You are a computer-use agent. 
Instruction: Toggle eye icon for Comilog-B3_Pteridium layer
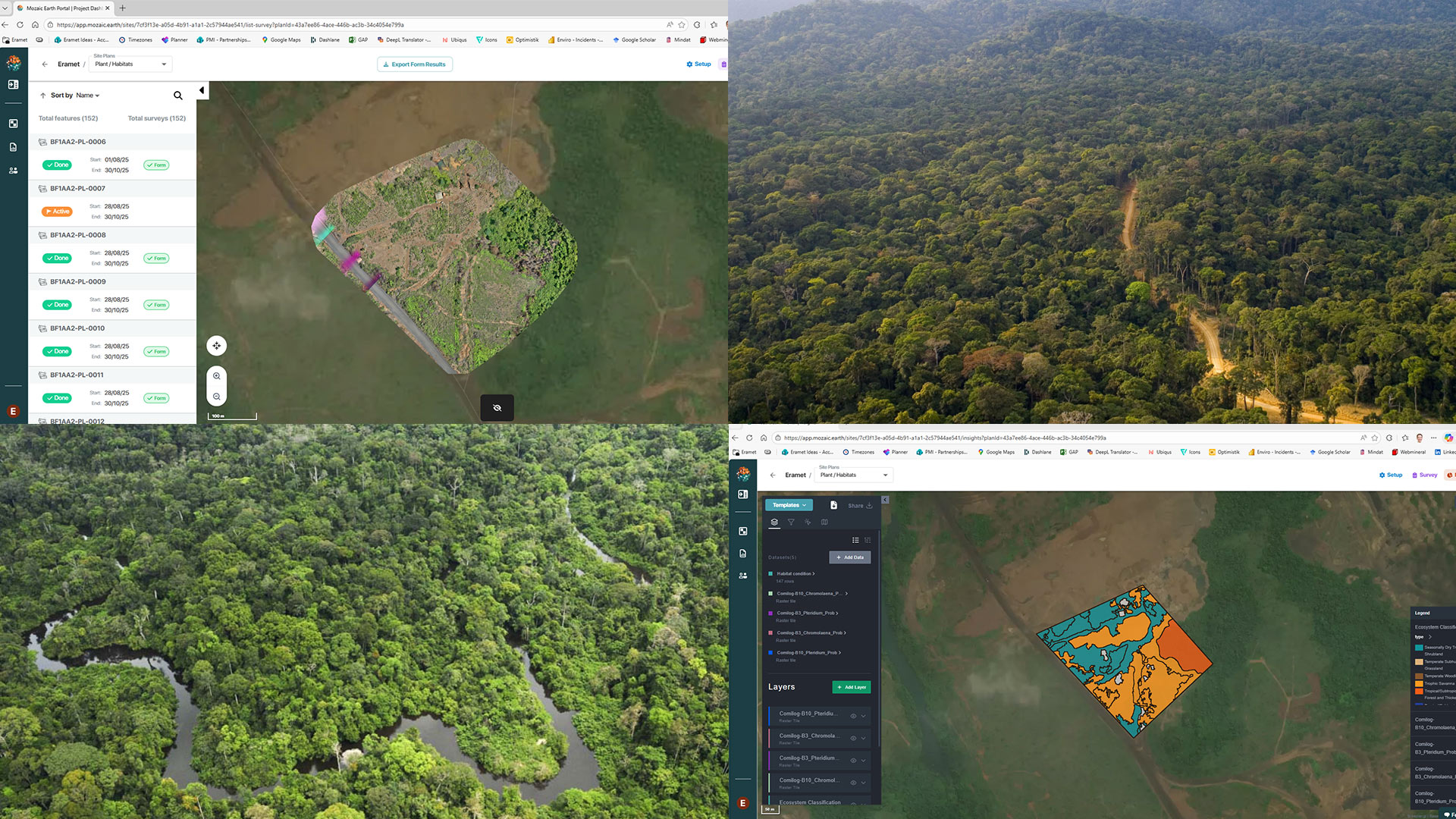tap(853, 760)
